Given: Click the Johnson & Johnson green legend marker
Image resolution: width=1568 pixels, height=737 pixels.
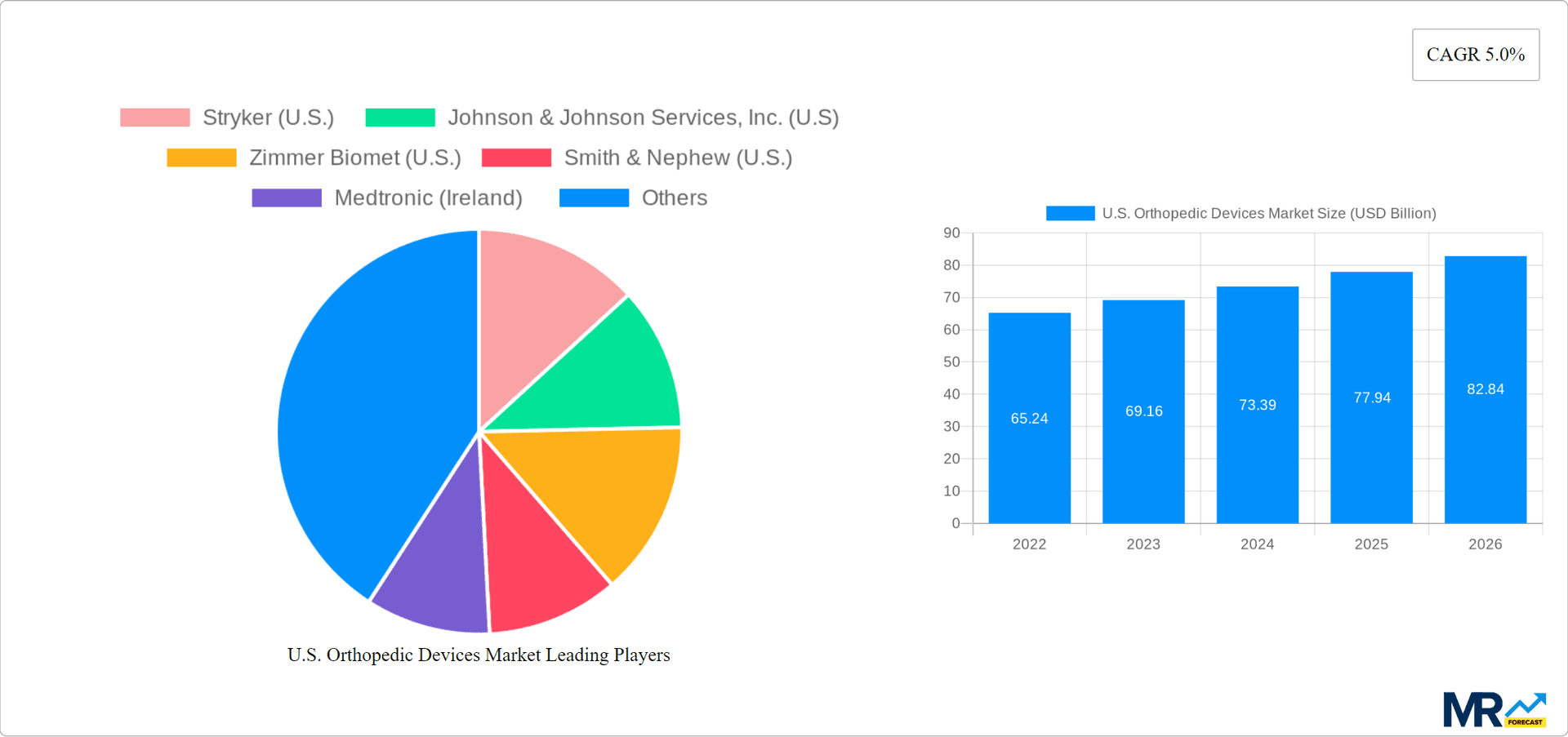Looking at the screenshot, I should coord(400,117).
